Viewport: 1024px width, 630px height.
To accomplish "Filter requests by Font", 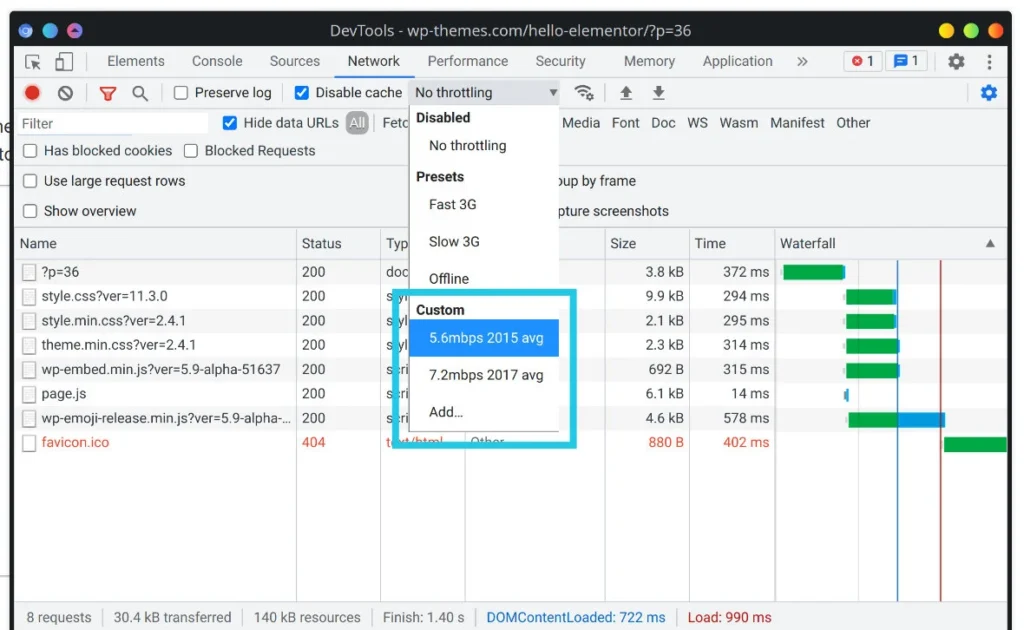I will tap(625, 123).
